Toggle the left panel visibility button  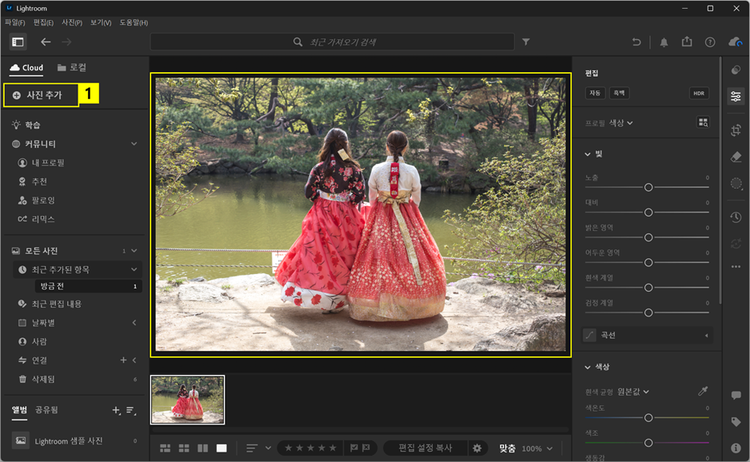(x=17, y=42)
